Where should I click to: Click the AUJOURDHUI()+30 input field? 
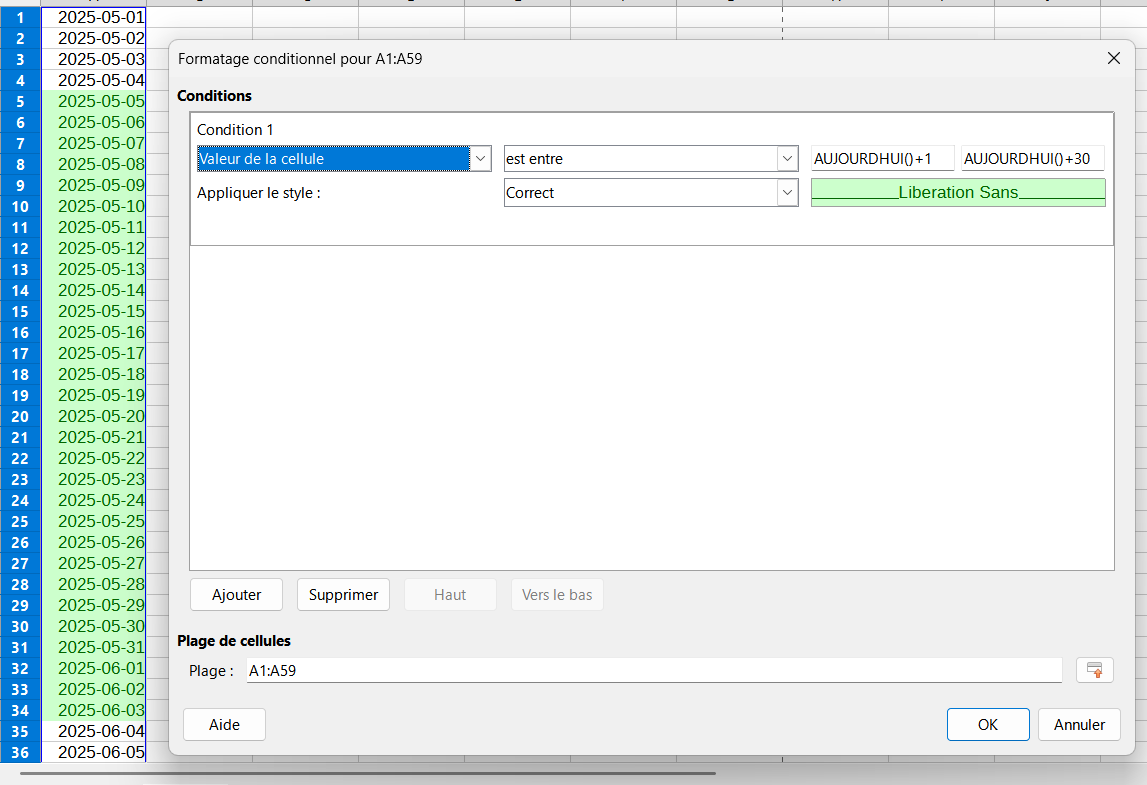tap(1032, 159)
